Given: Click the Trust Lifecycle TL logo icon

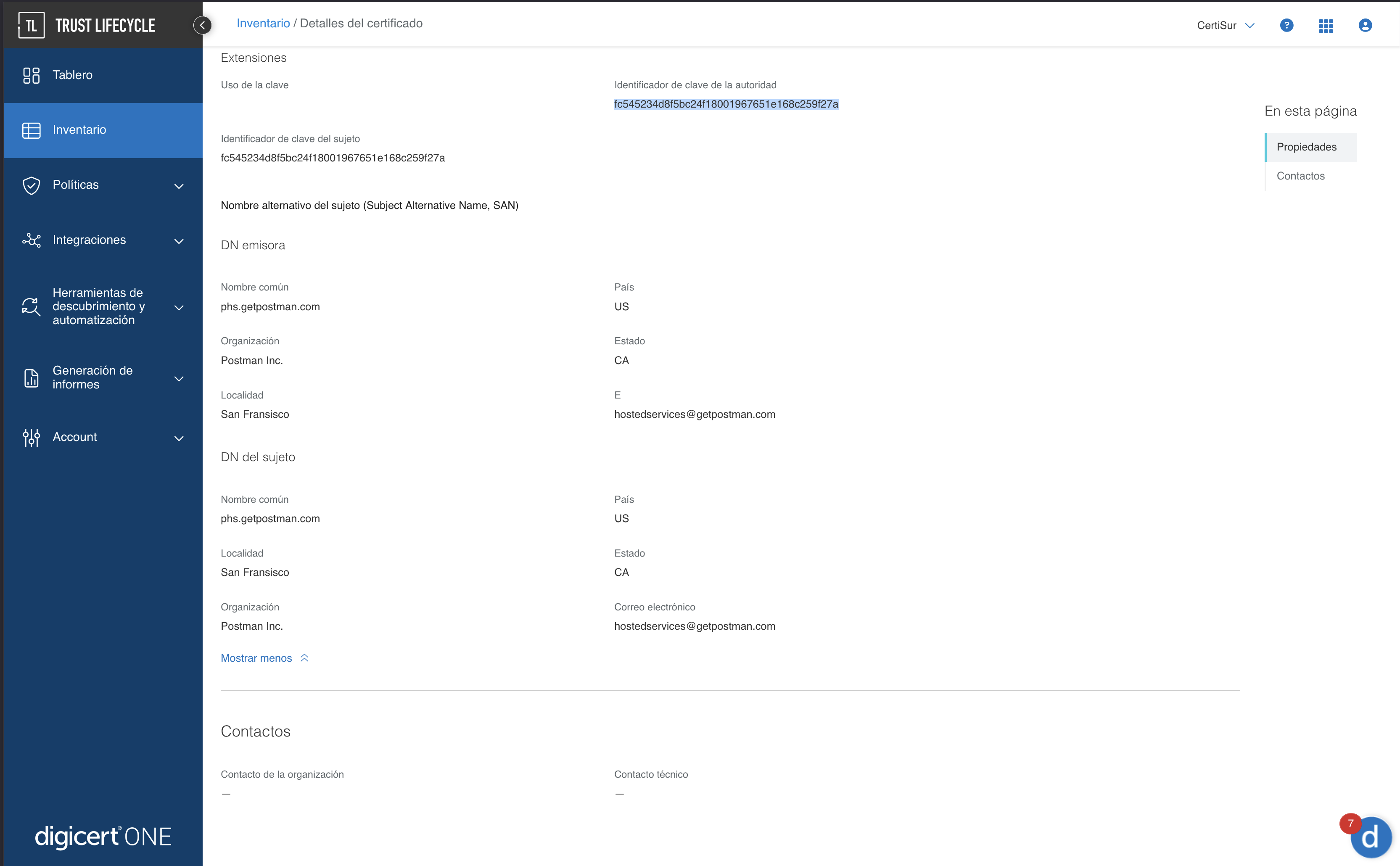Looking at the screenshot, I should (x=31, y=25).
